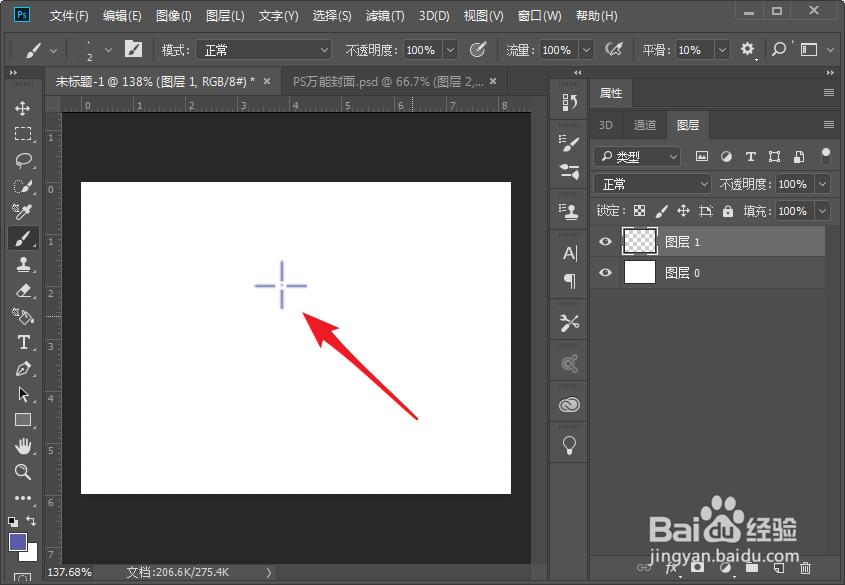Add a layer mask
845x585 pixels.
[697, 568]
